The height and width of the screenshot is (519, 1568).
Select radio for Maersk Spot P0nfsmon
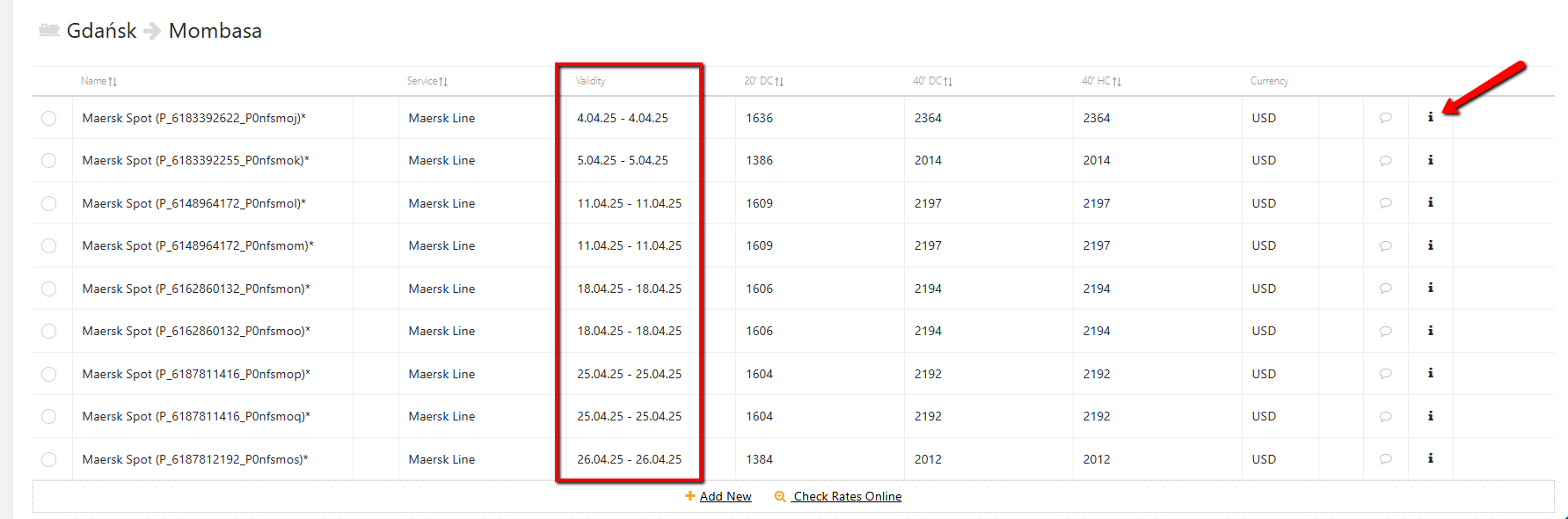pyautogui.click(x=48, y=289)
